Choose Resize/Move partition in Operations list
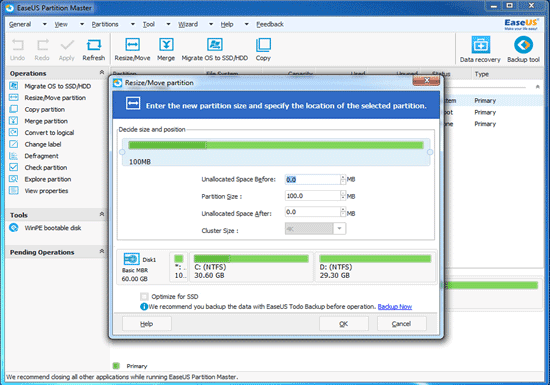 (55, 98)
